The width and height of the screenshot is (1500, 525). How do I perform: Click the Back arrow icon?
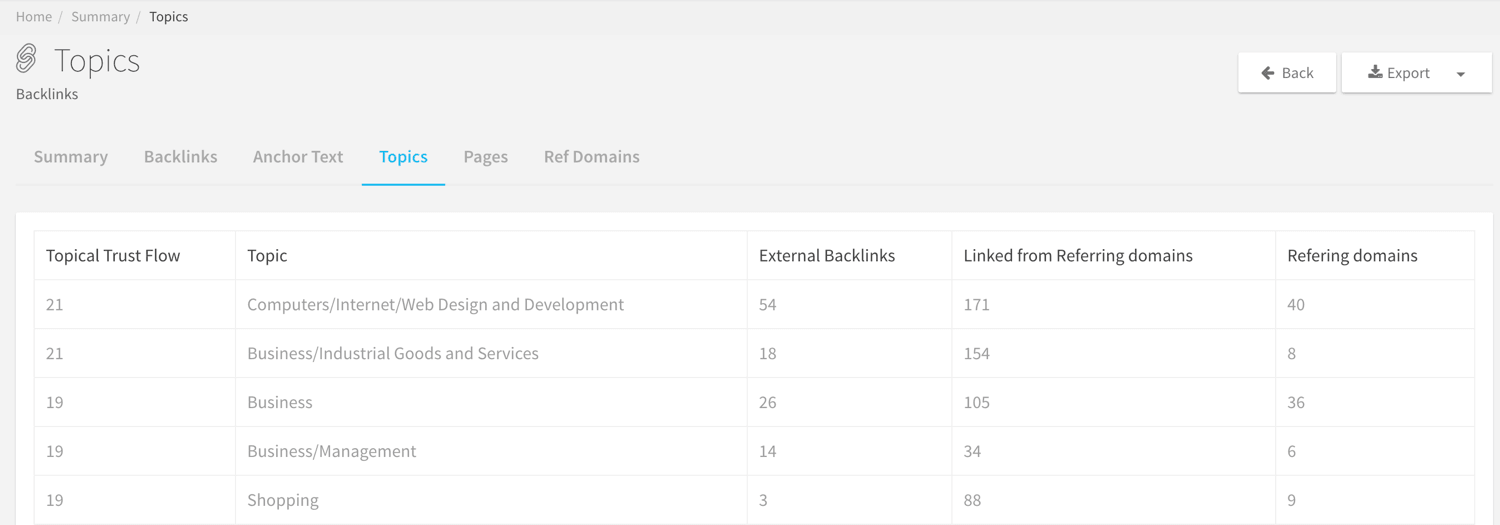tap(1268, 73)
